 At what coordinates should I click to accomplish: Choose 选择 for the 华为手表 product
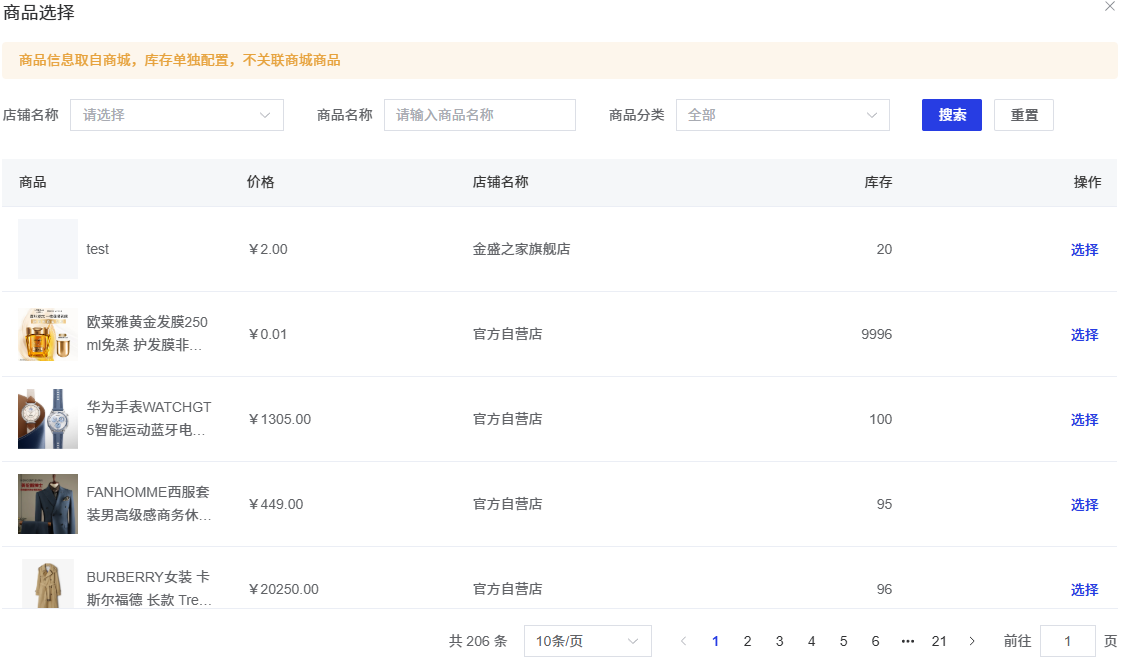[x=1084, y=420]
